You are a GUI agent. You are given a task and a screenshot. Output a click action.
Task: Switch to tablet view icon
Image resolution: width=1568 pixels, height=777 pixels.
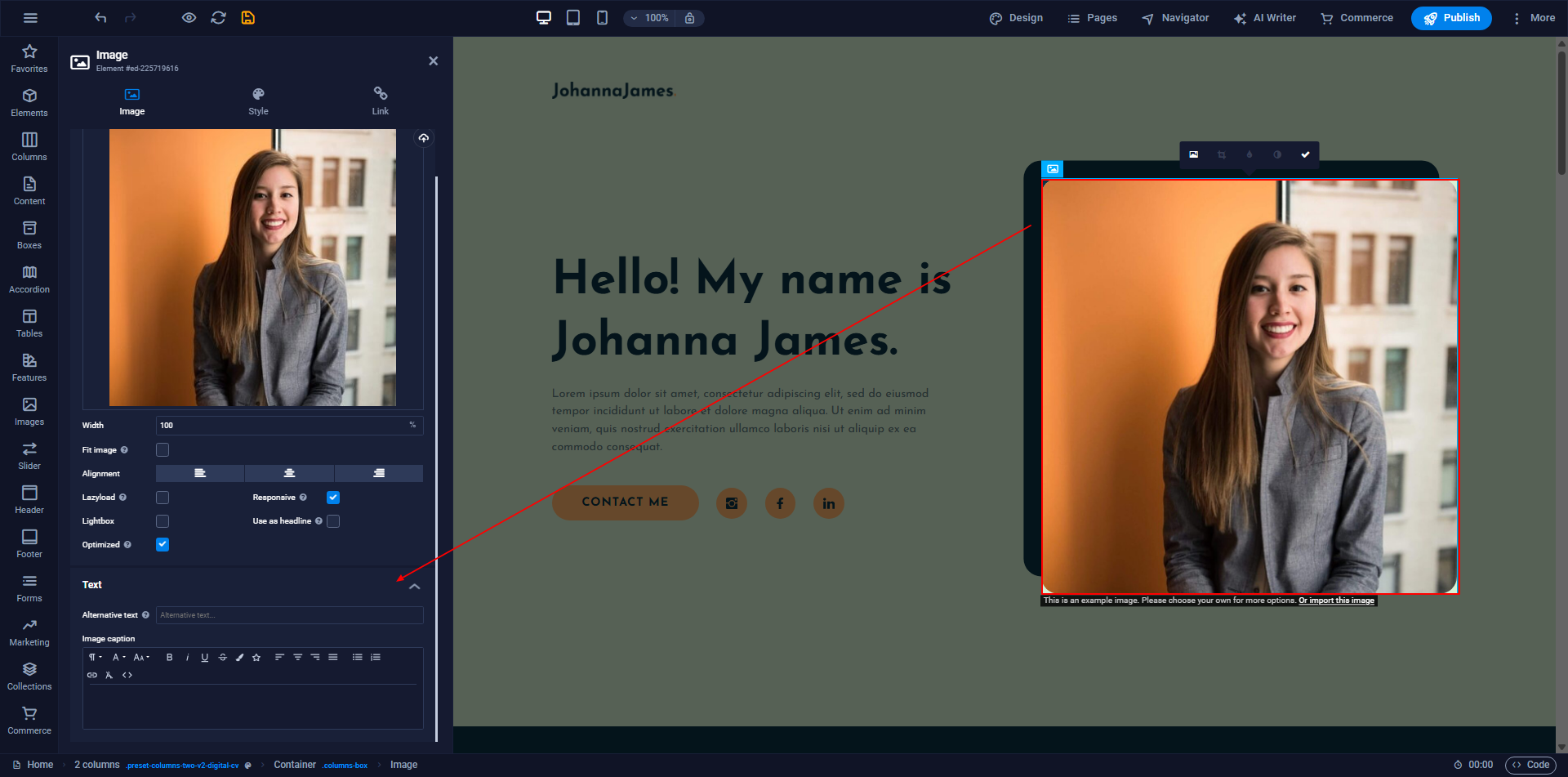573,18
